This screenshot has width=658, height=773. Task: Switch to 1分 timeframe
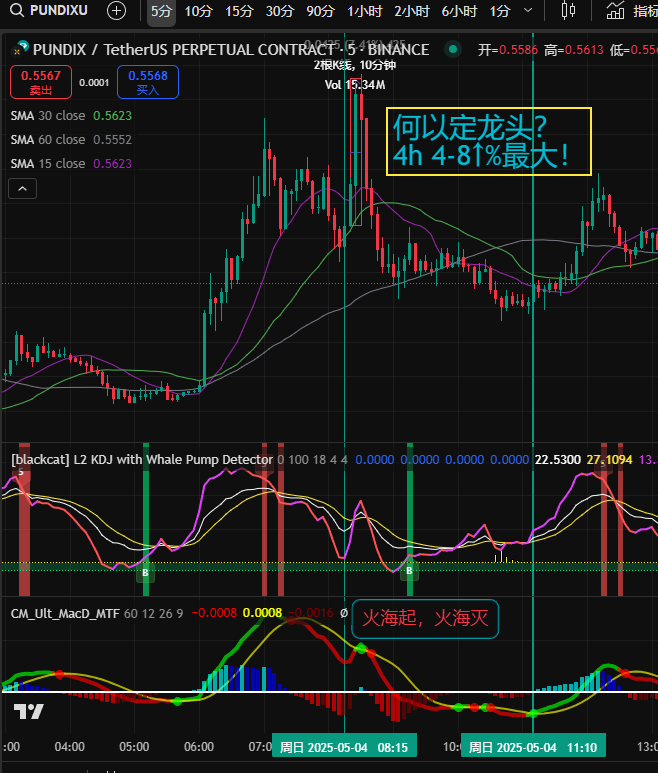[x=499, y=11]
